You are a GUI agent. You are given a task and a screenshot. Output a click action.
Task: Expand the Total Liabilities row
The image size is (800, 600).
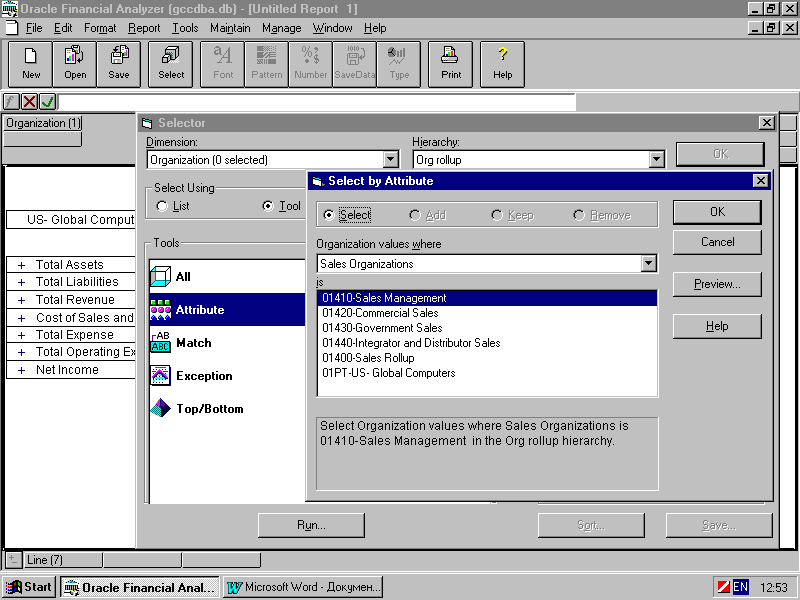[x=21, y=283]
